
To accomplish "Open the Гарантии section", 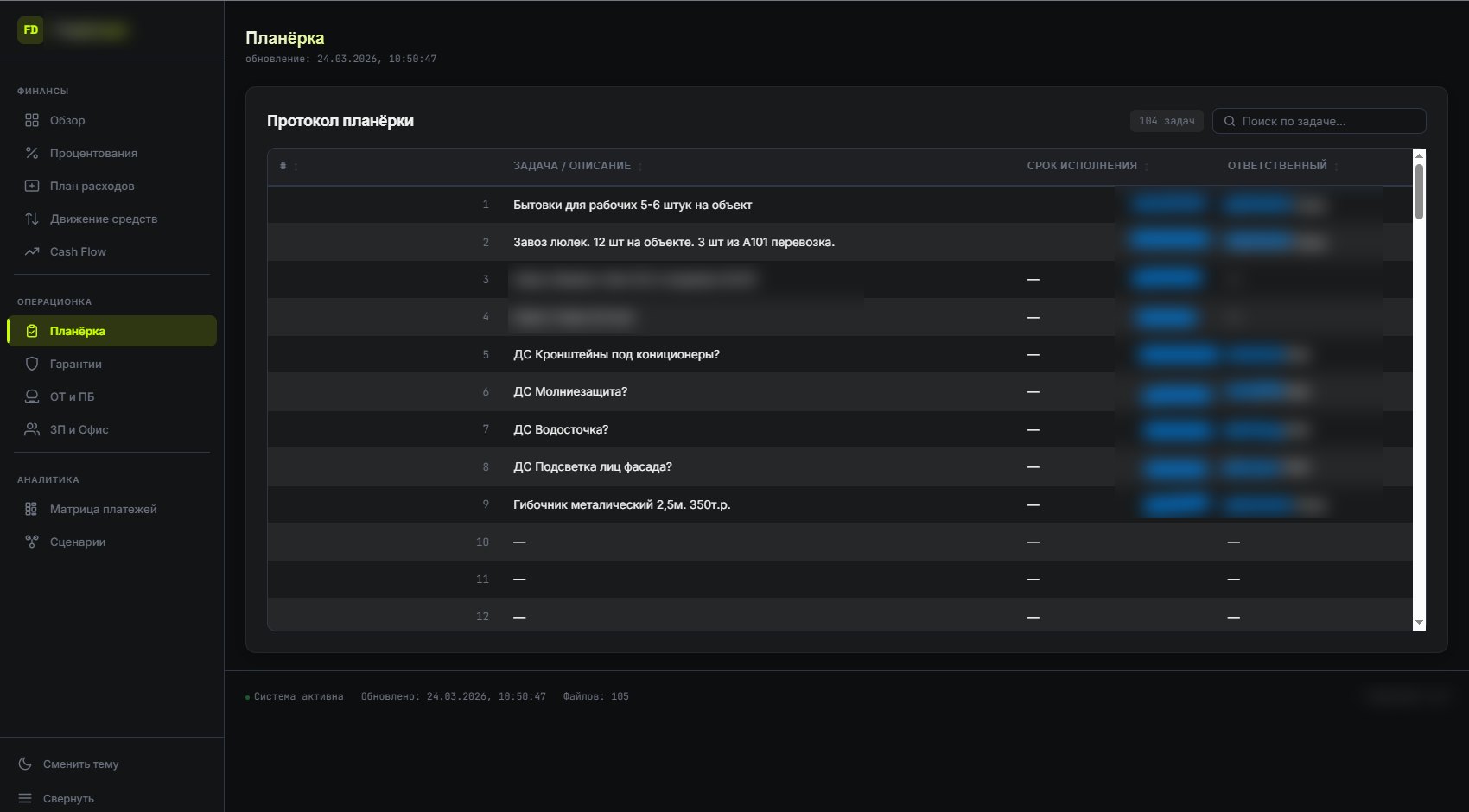I will click(x=111, y=364).
